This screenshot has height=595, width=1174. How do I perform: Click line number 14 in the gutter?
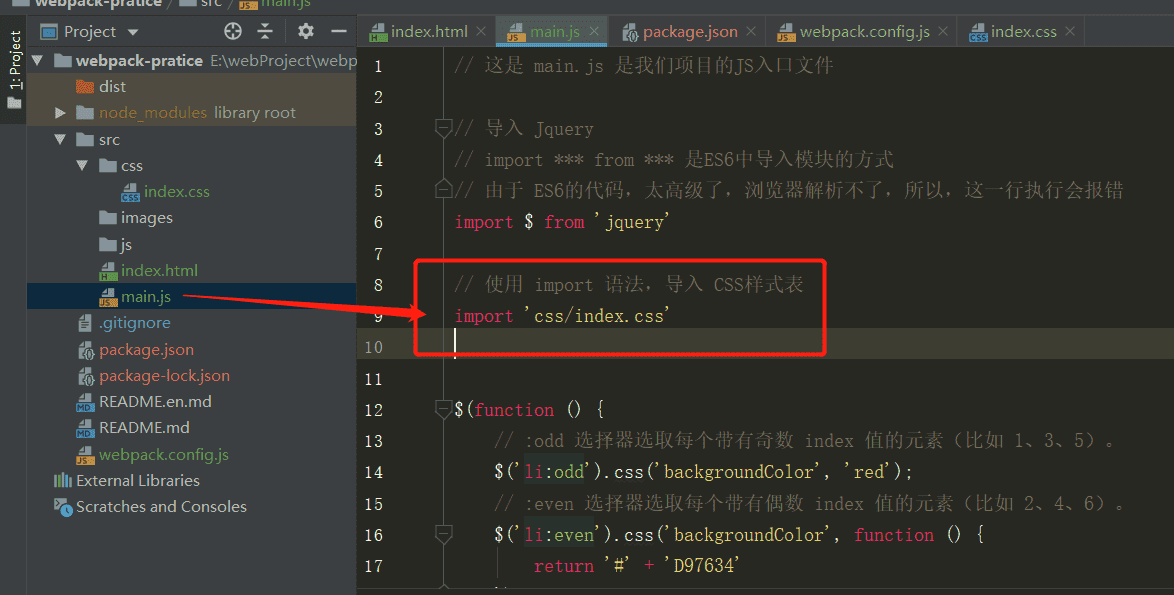click(x=374, y=472)
